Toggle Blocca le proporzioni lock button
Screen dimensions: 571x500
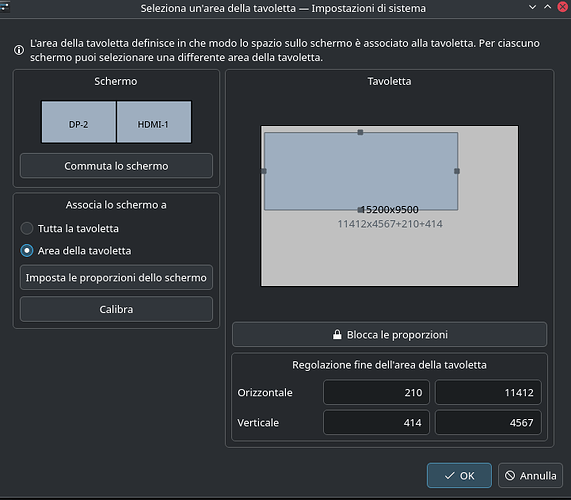point(389,334)
